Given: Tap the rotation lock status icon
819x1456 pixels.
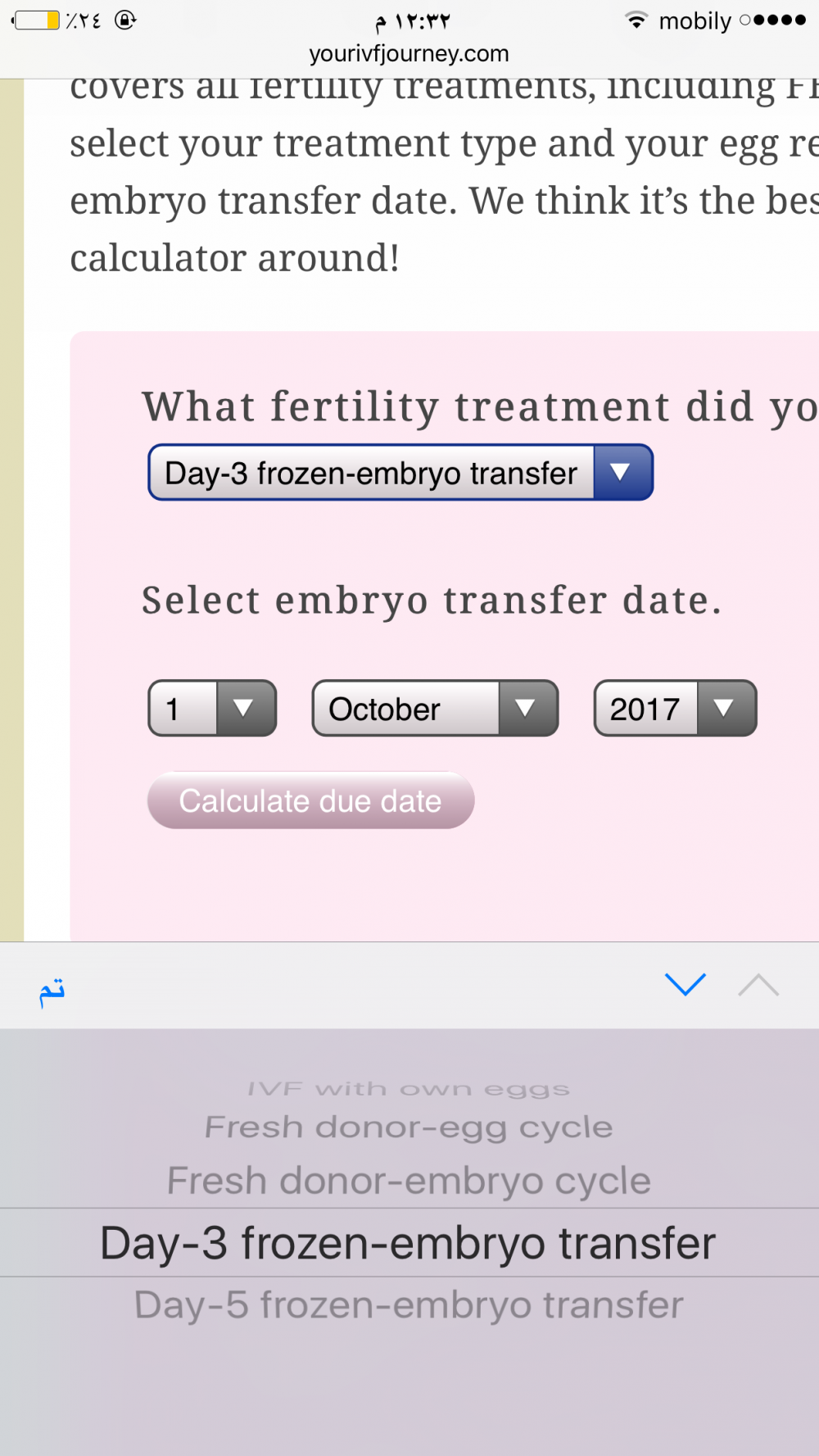Looking at the screenshot, I should point(125,20).
